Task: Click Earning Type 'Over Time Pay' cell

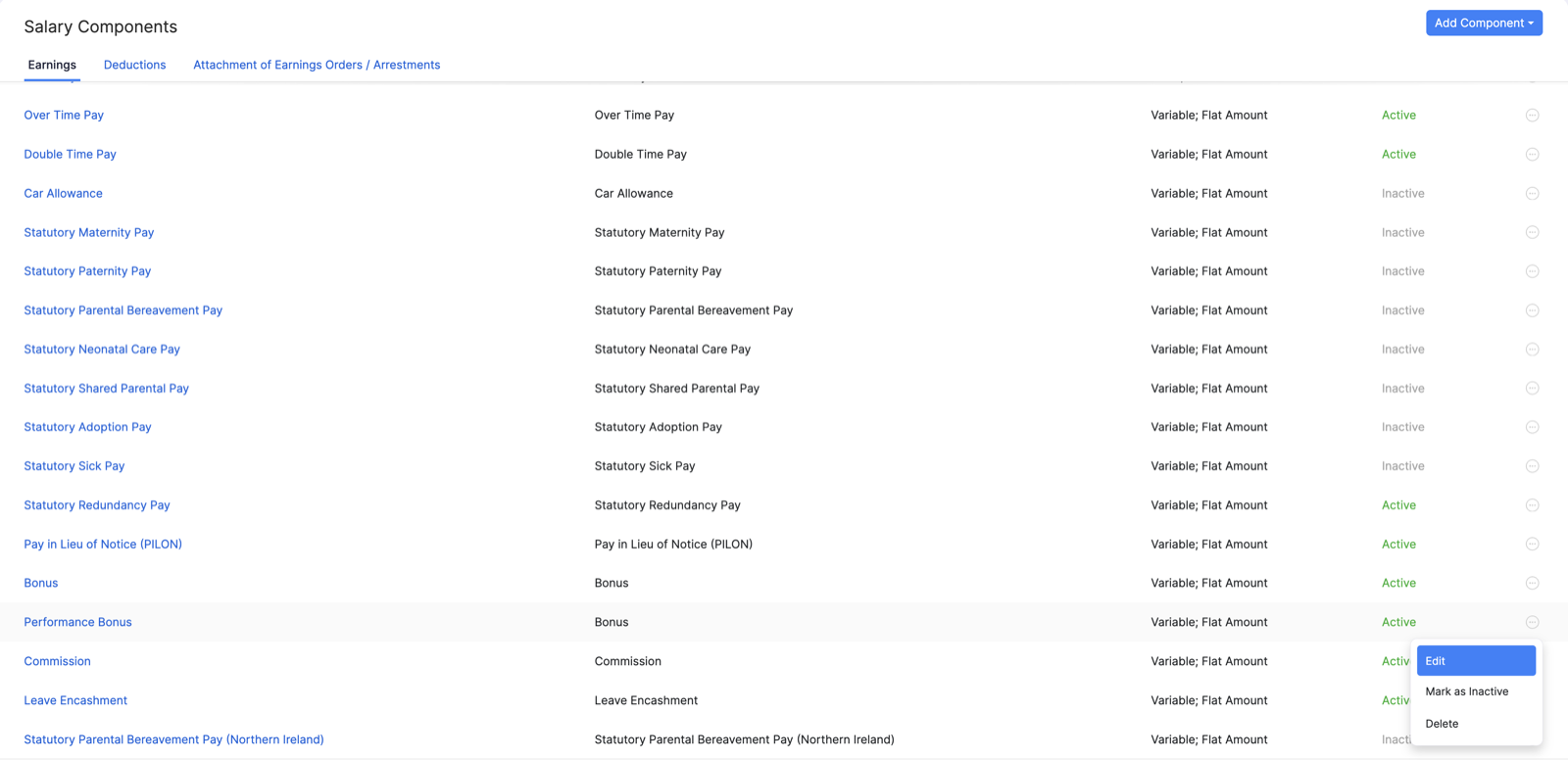Action: (634, 116)
